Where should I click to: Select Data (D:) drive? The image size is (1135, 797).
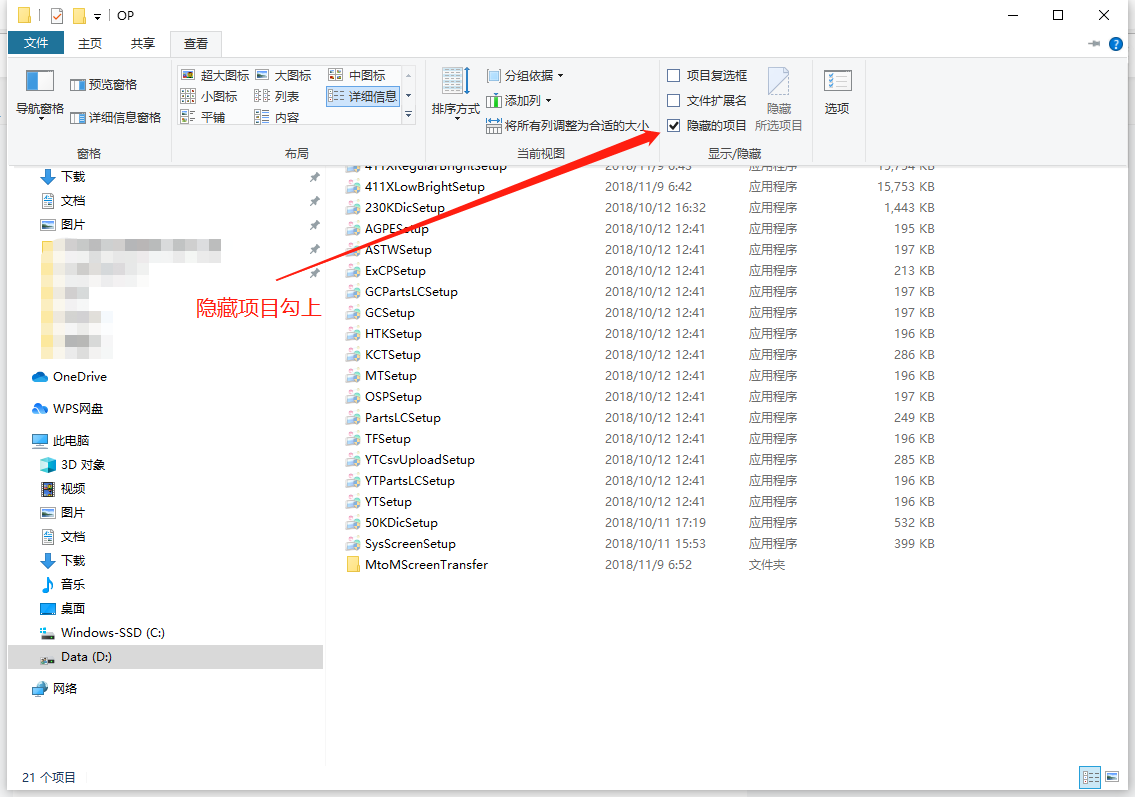[x=165, y=657]
